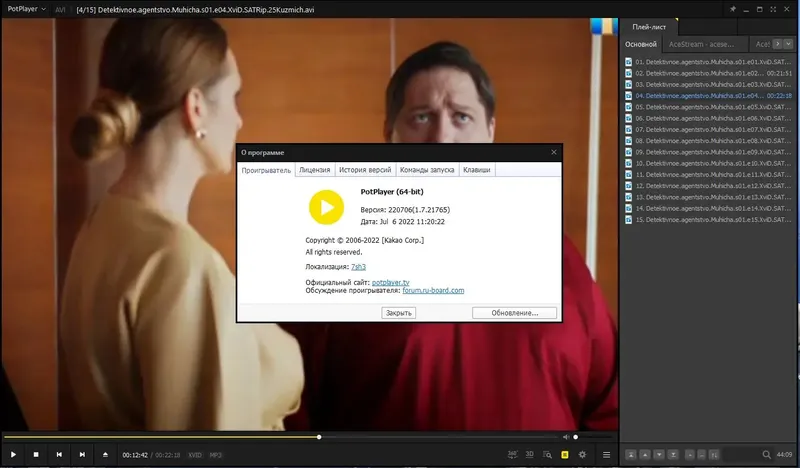Click the playlist search input field
Viewport: 800px width, 468px height.
coord(741,454)
